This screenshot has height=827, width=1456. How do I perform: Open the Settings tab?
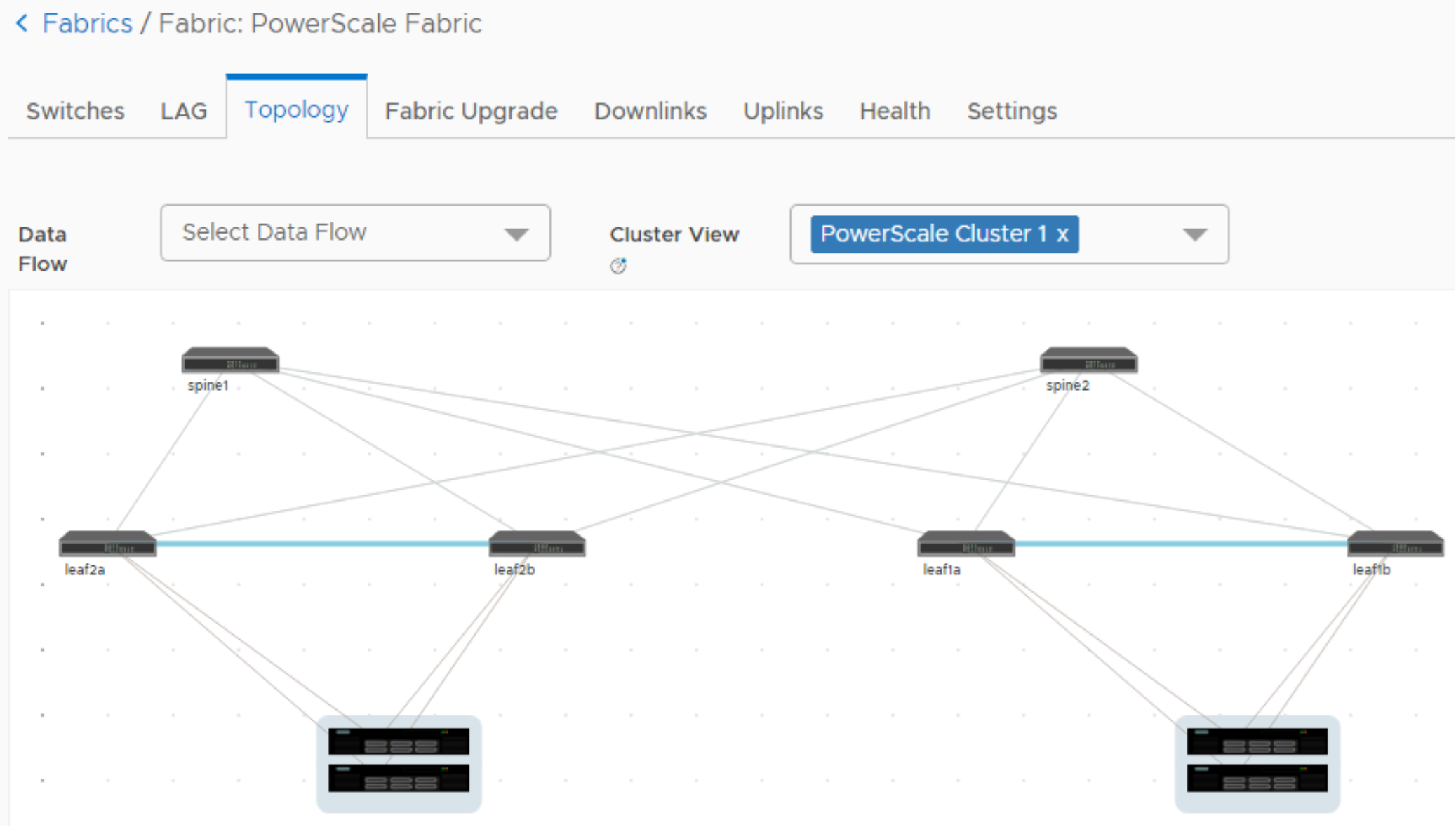coord(1012,111)
